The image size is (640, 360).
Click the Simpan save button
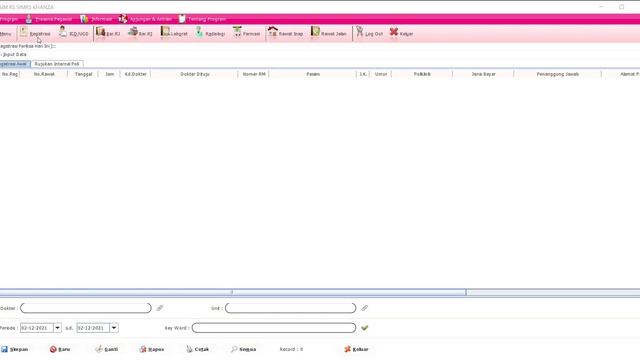(x=15, y=349)
